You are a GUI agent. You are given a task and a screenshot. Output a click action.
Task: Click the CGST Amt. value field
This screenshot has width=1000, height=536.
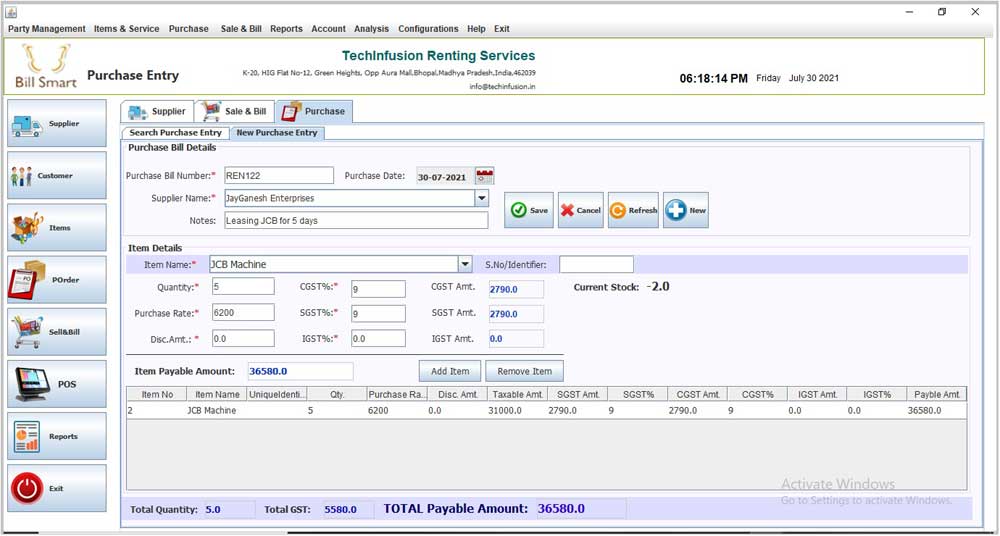(516, 289)
